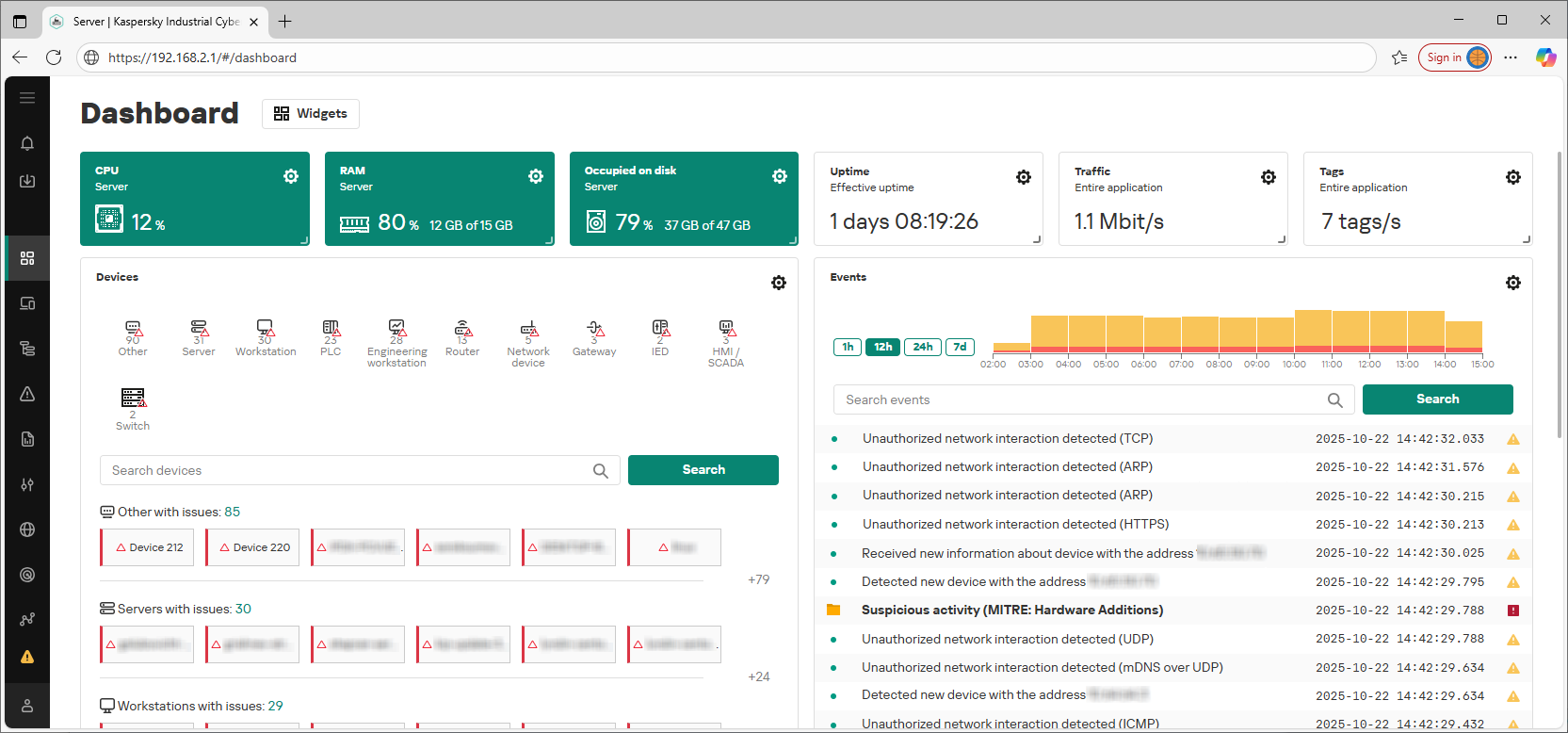Switch events chart to 7d range
The height and width of the screenshot is (733, 1568).
960,347
